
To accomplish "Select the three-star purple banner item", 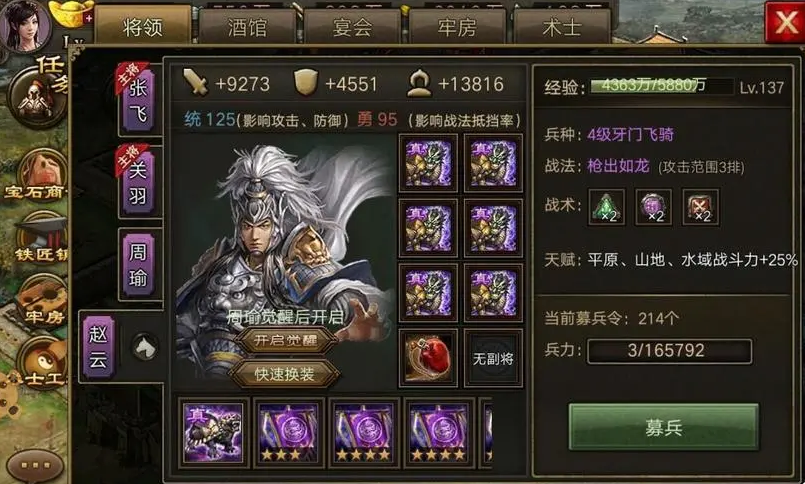I will [x=288, y=432].
